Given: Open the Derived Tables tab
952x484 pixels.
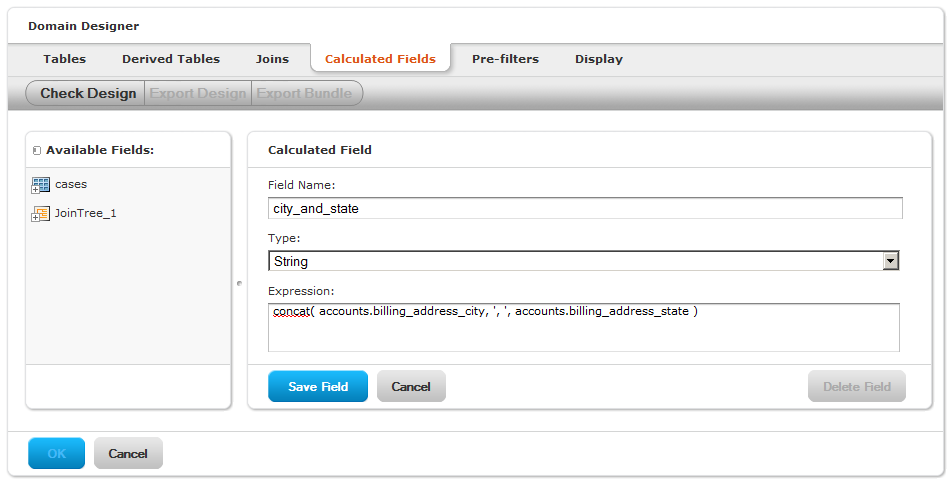Looking at the screenshot, I should pyautogui.click(x=171, y=59).
